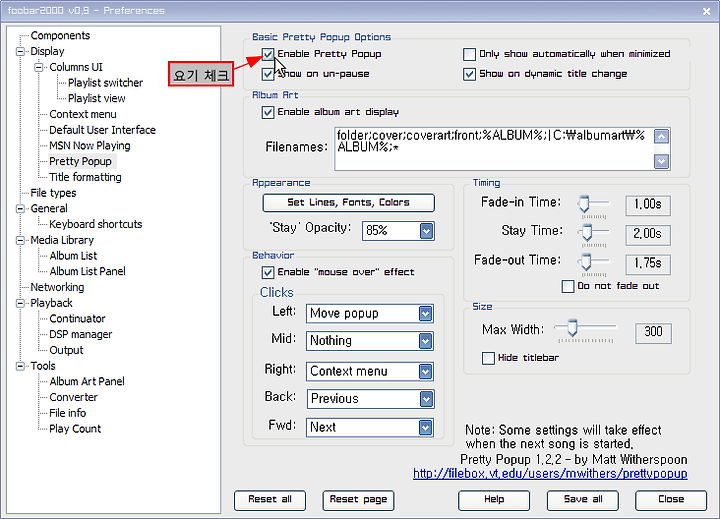Viewport: 720px width, 519px height.
Task: Select Album Art Panel tree item
Action: pyautogui.click(x=87, y=382)
